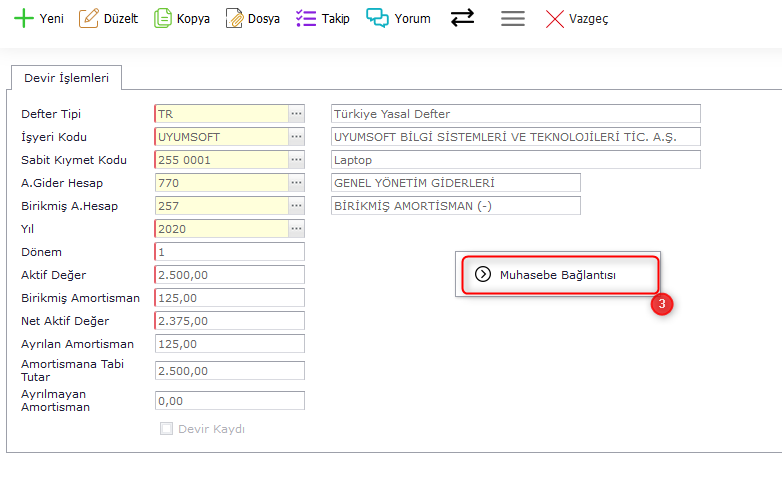This screenshot has width=782, height=479.
Task: Open Yorum comments speech bubble icon
Action: pyautogui.click(x=377, y=18)
